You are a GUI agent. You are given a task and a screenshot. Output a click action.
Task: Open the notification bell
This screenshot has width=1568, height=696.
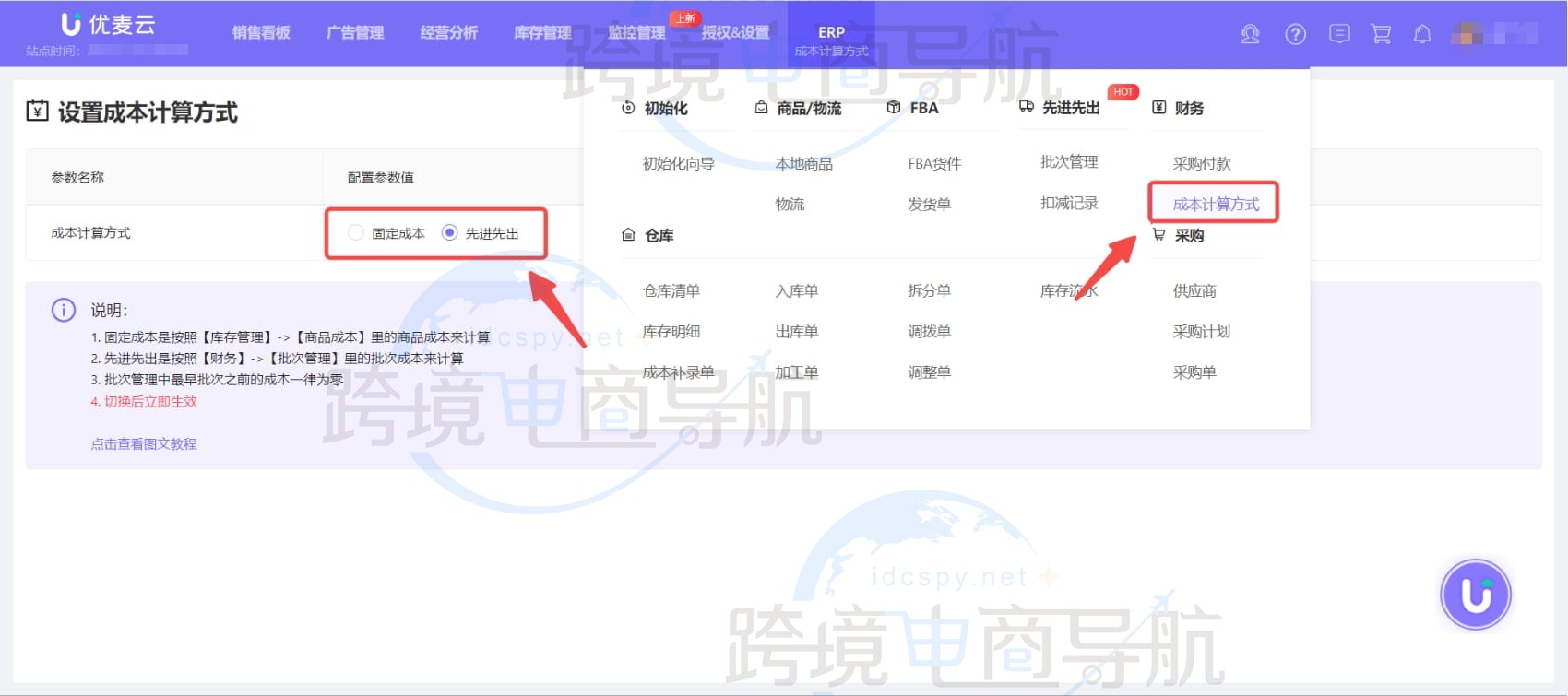pos(1422,34)
